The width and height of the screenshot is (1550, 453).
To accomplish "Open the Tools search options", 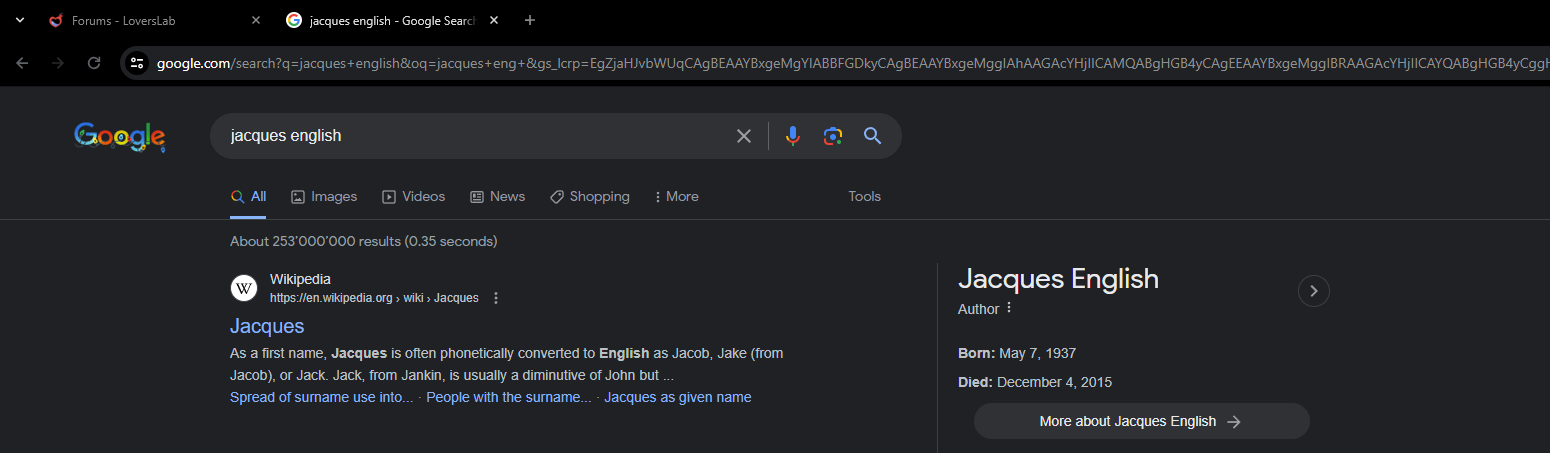I will [864, 196].
